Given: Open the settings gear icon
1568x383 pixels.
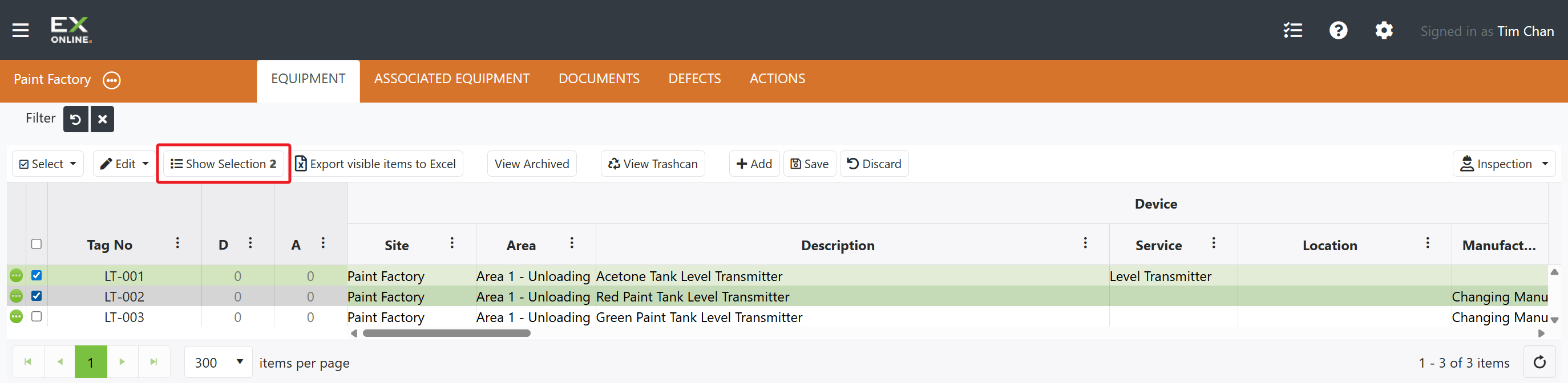Looking at the screenshot, I should coord(1384,30).
